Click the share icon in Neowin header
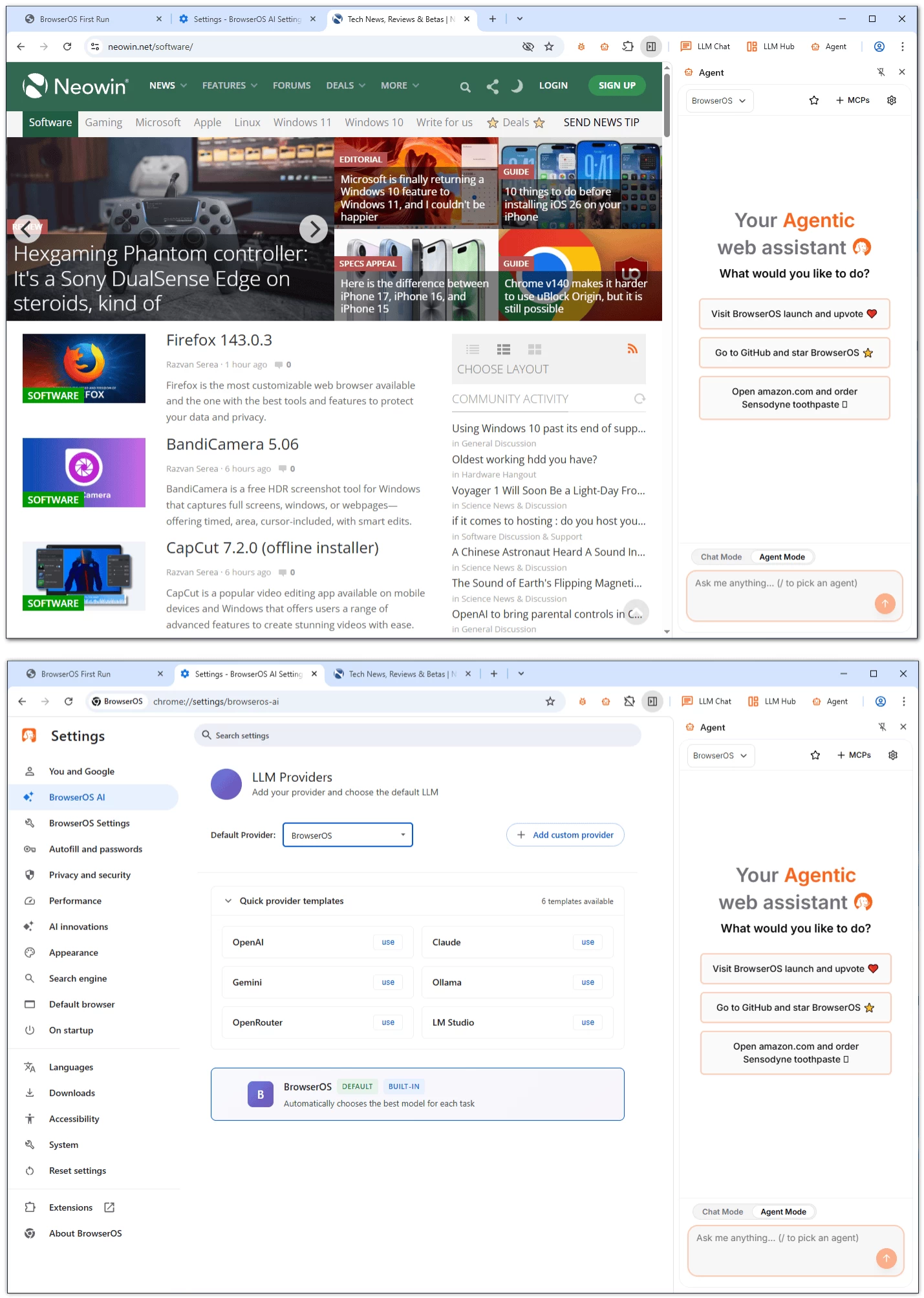 pos(493,86)
